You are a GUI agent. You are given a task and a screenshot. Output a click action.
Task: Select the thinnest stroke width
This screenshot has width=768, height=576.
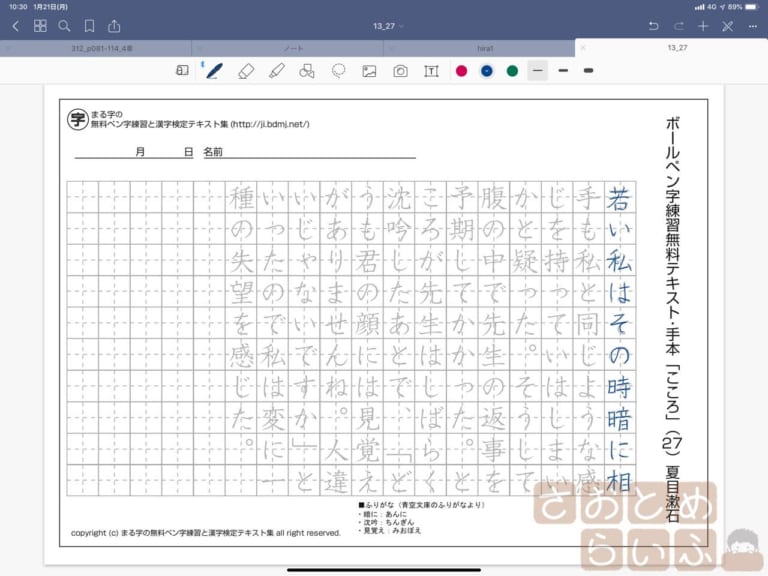(537, 71)
